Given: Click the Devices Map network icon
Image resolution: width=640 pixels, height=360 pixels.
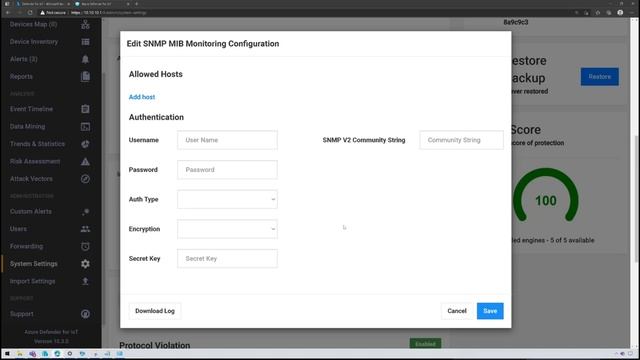Looking at the screenshot, I should 85,25.
